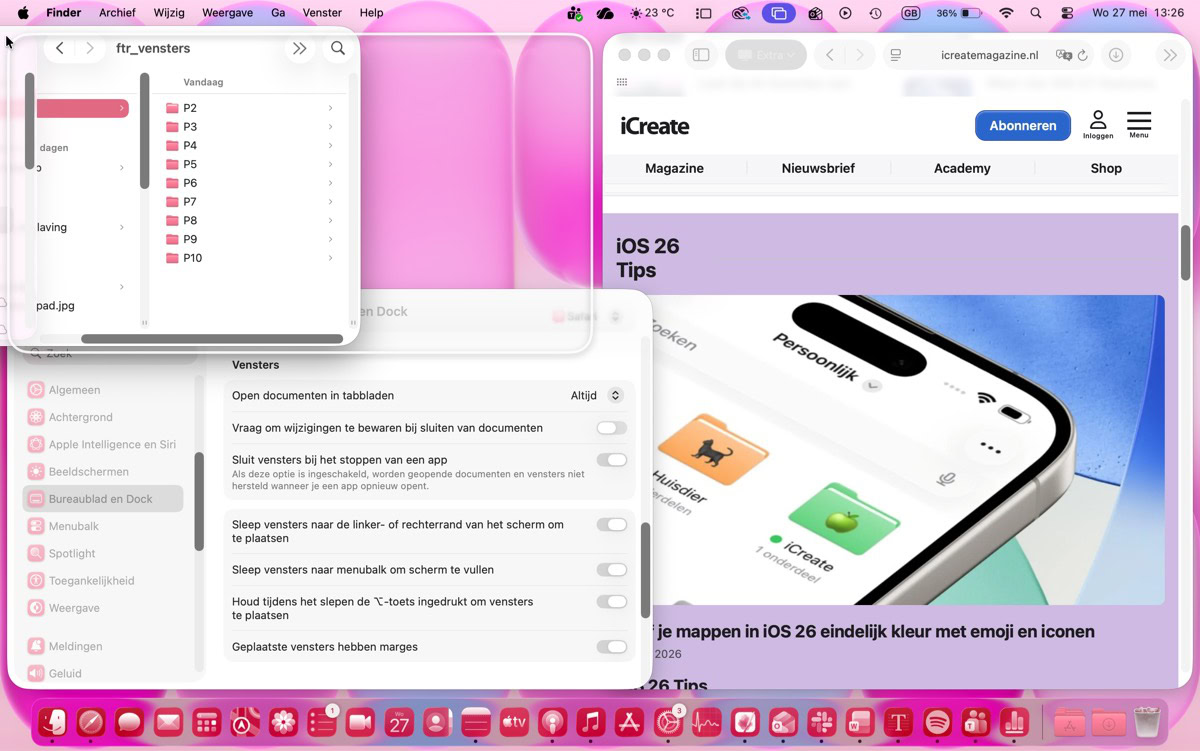This screenshot has height=751, width=1200.
Task: Open Safari downloads
Action: [x=1116, y=55]
